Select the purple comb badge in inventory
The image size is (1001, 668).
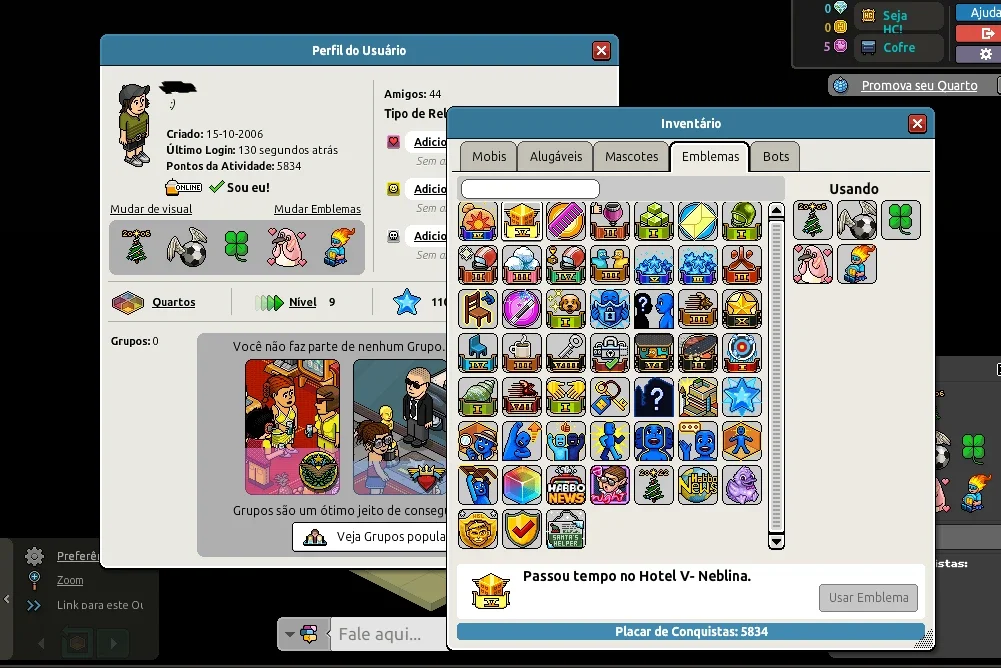pos(566,221)
